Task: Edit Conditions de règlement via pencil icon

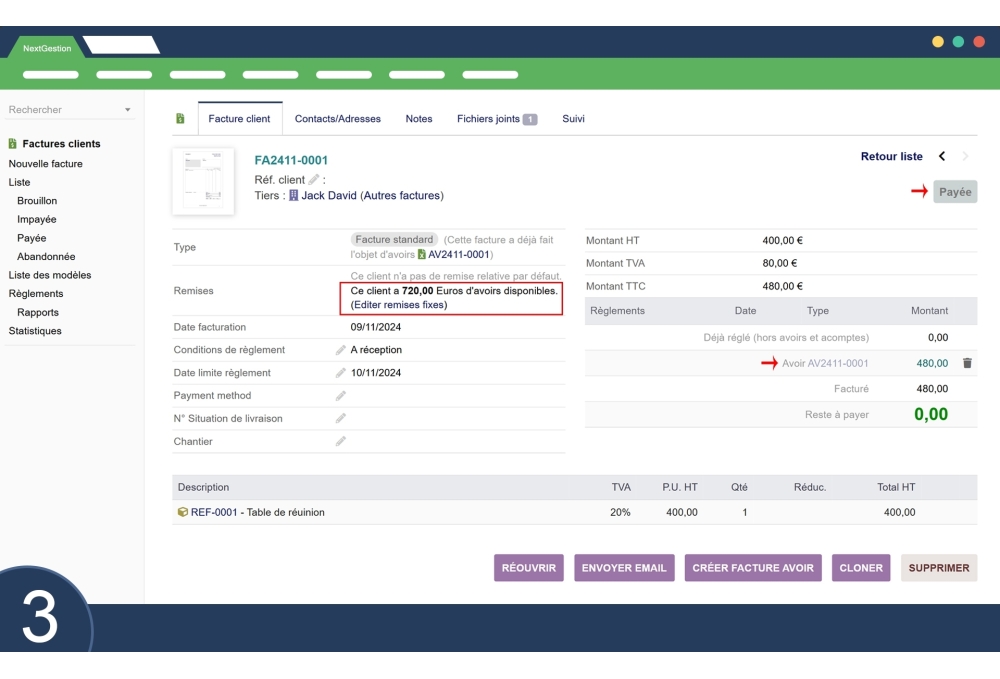Action: (340, 351)
